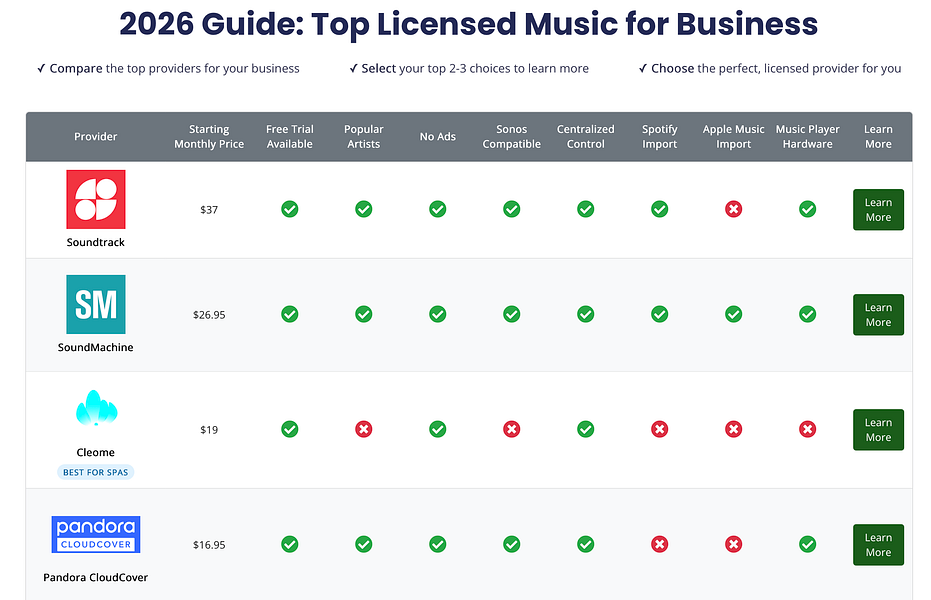931x600 pixels.
Task: Open the Pandora CloudCover logo
Action: tap(96, 534)
